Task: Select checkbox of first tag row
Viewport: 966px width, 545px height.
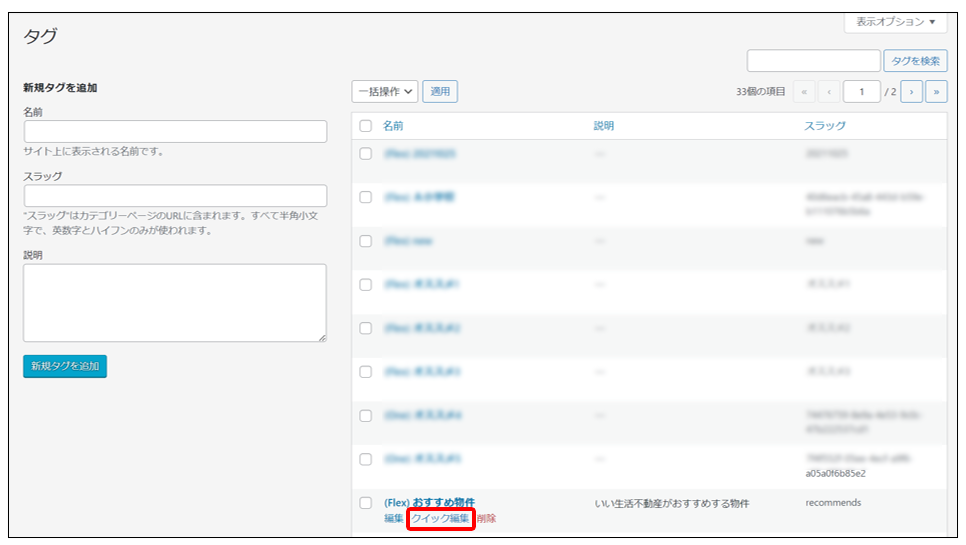Action: (366, 154)
